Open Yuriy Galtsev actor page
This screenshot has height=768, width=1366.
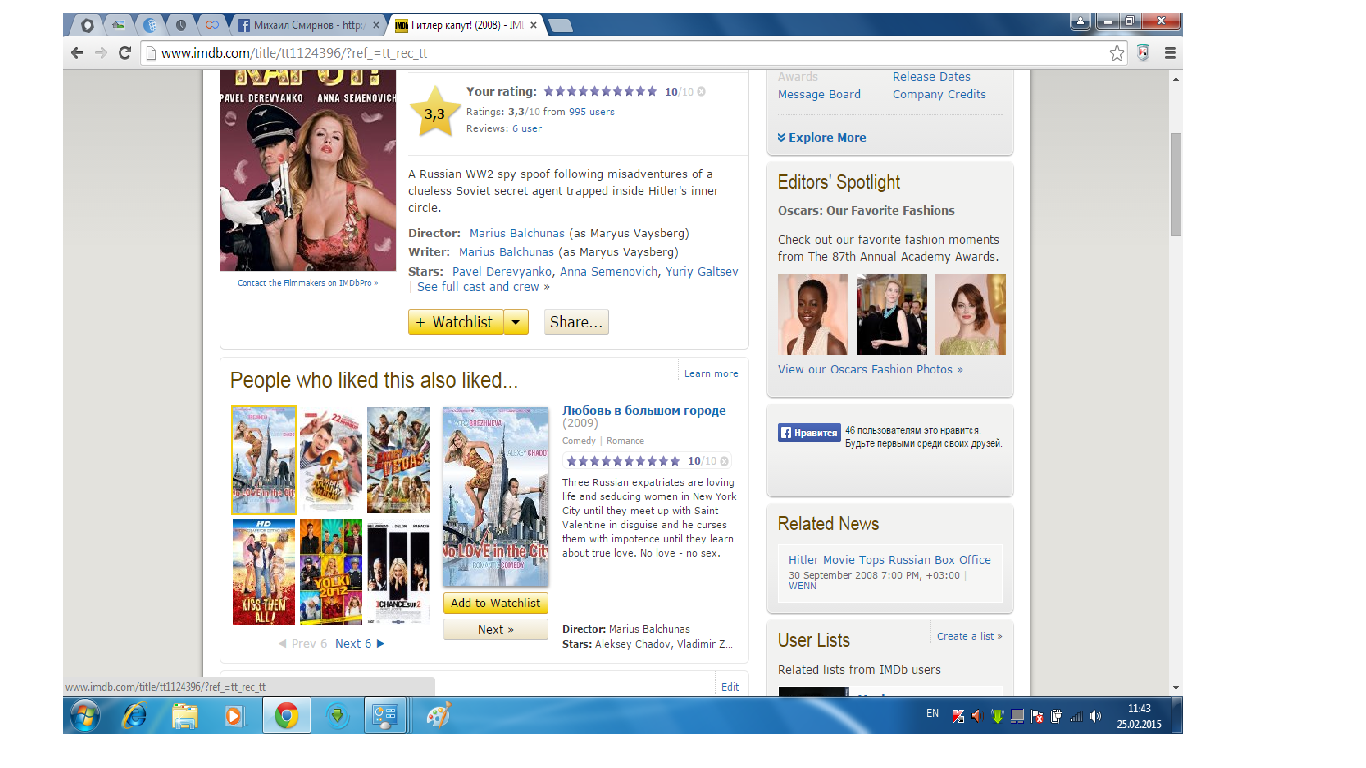point(702,272)
